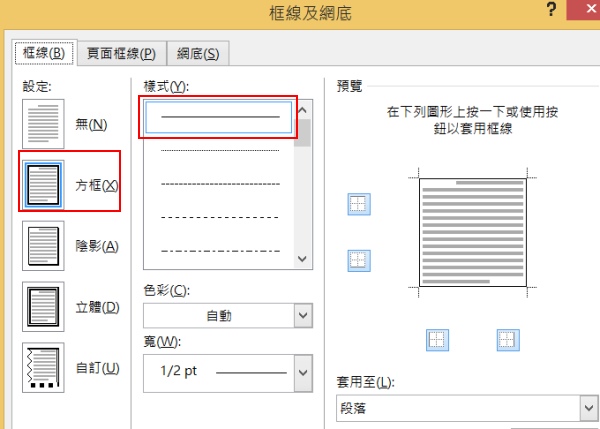This screenshot has width=600, height=429.
Task: Click the help question mark button
Action: pos(551,10)
